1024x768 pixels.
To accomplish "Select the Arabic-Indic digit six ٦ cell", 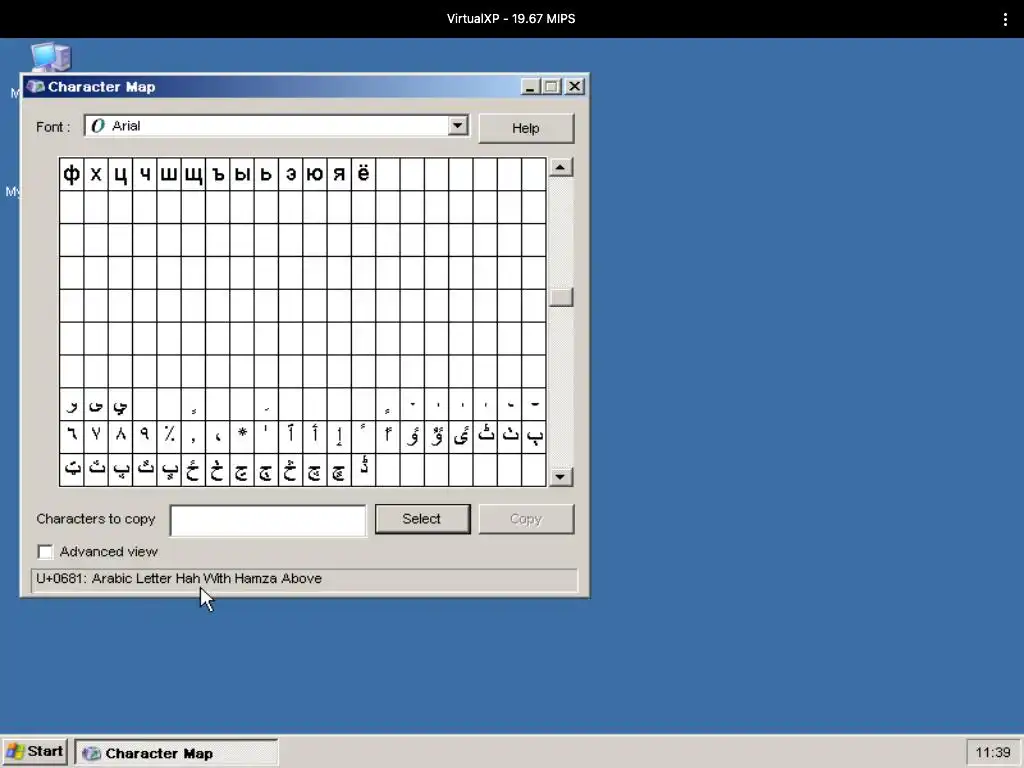I will (x=71, y=437).
